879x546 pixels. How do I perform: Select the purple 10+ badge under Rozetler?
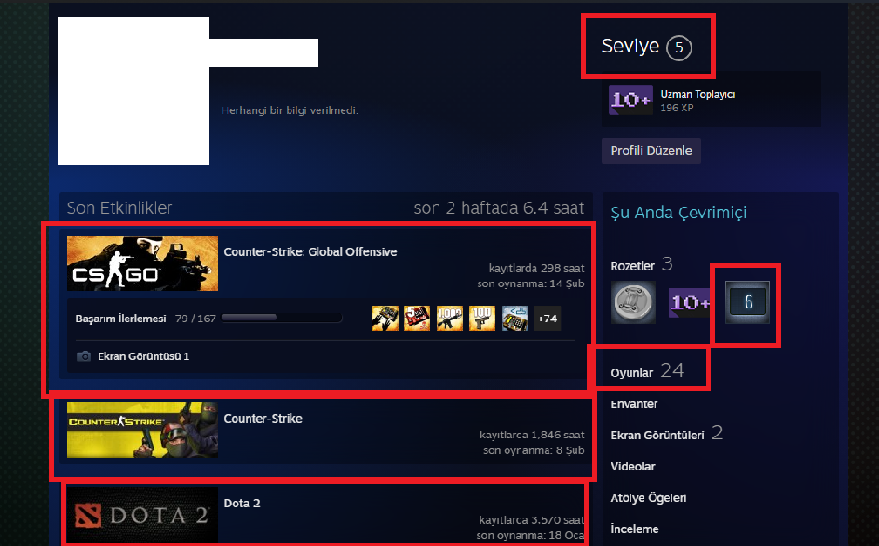coord(690,302)
